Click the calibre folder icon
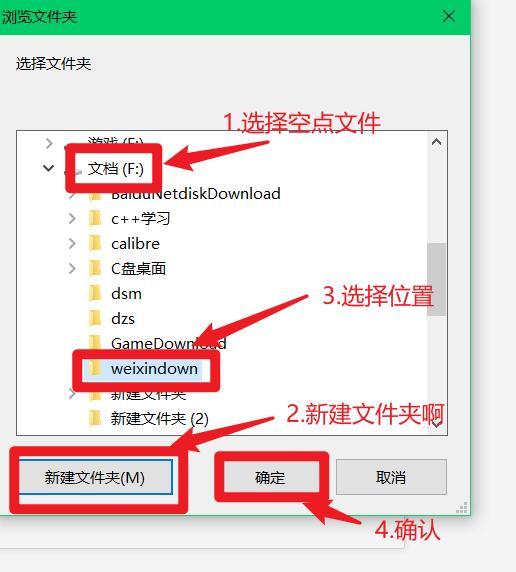Image resolution: width=516 pixels, height=572 pixels. pyautogui.click(x=96, y=243)
